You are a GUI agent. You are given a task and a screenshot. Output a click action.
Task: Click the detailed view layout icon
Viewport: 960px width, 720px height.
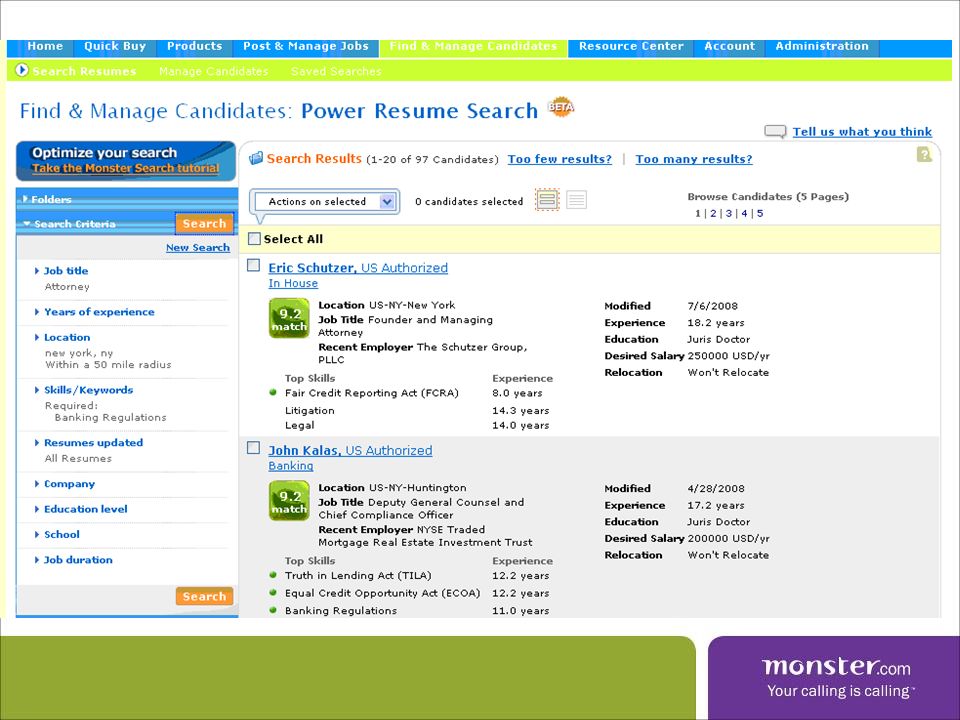coord(547,200)
